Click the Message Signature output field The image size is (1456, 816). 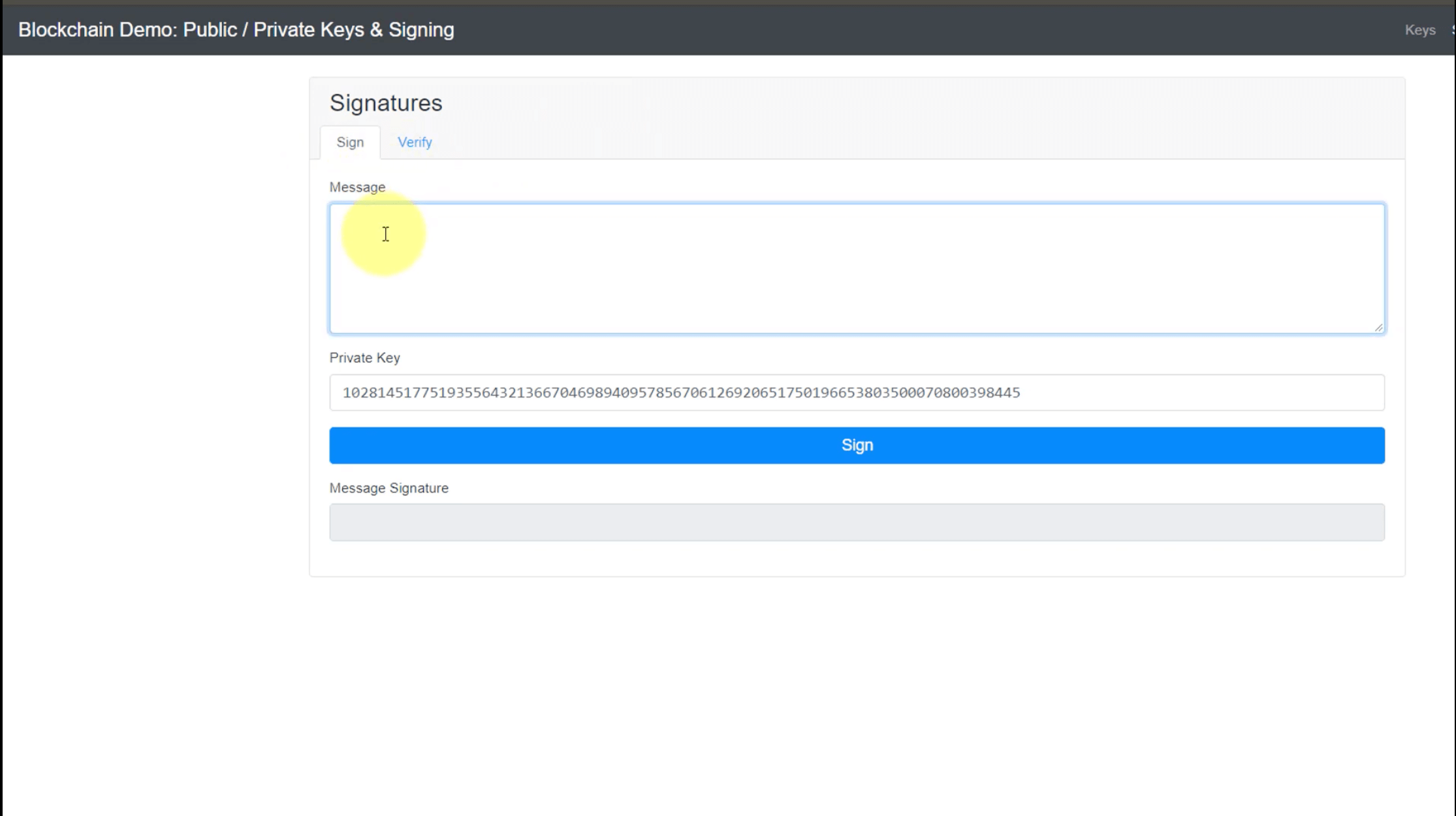click(x=857, y=522)
